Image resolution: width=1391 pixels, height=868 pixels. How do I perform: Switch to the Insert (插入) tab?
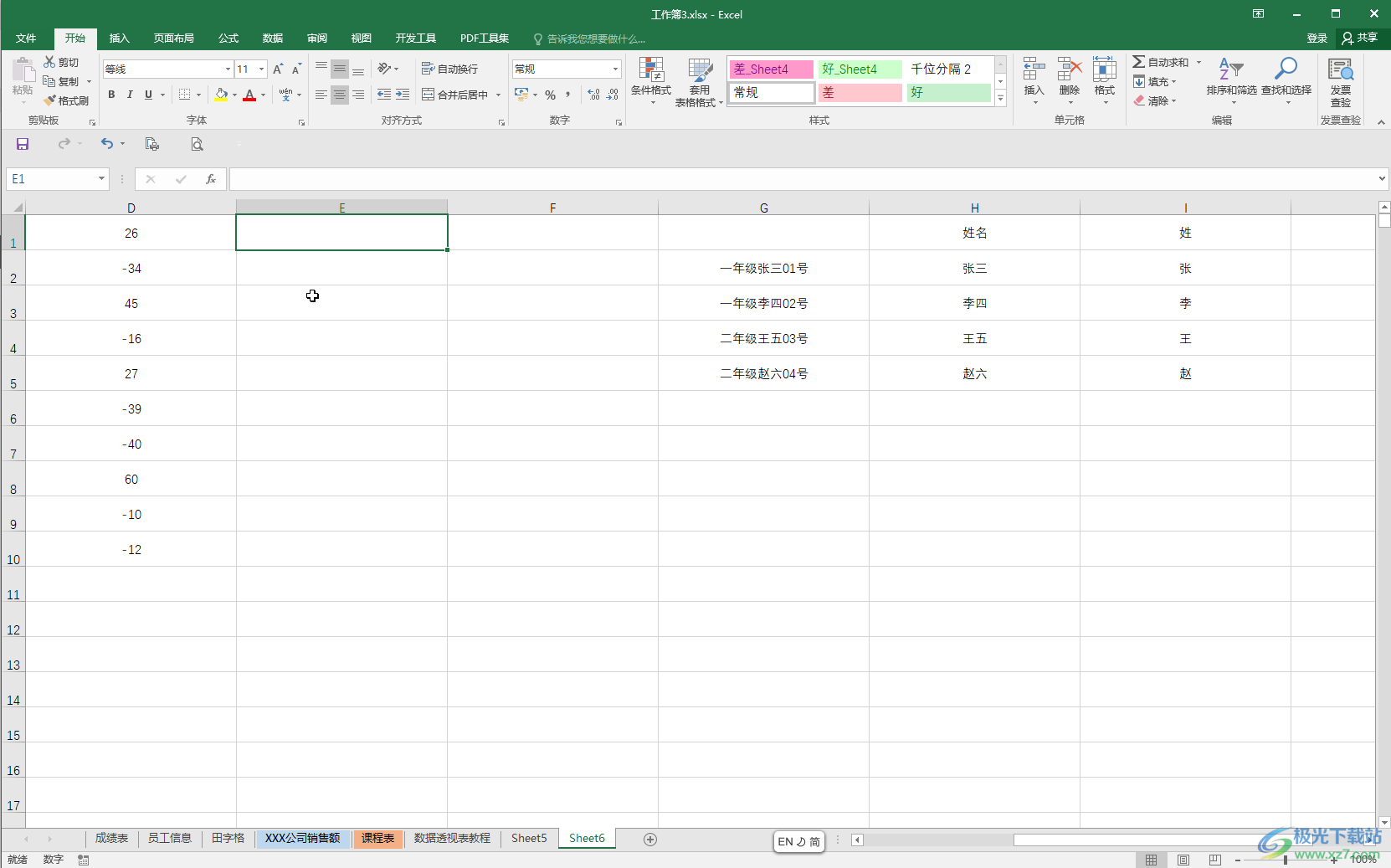tap(120, 38)
